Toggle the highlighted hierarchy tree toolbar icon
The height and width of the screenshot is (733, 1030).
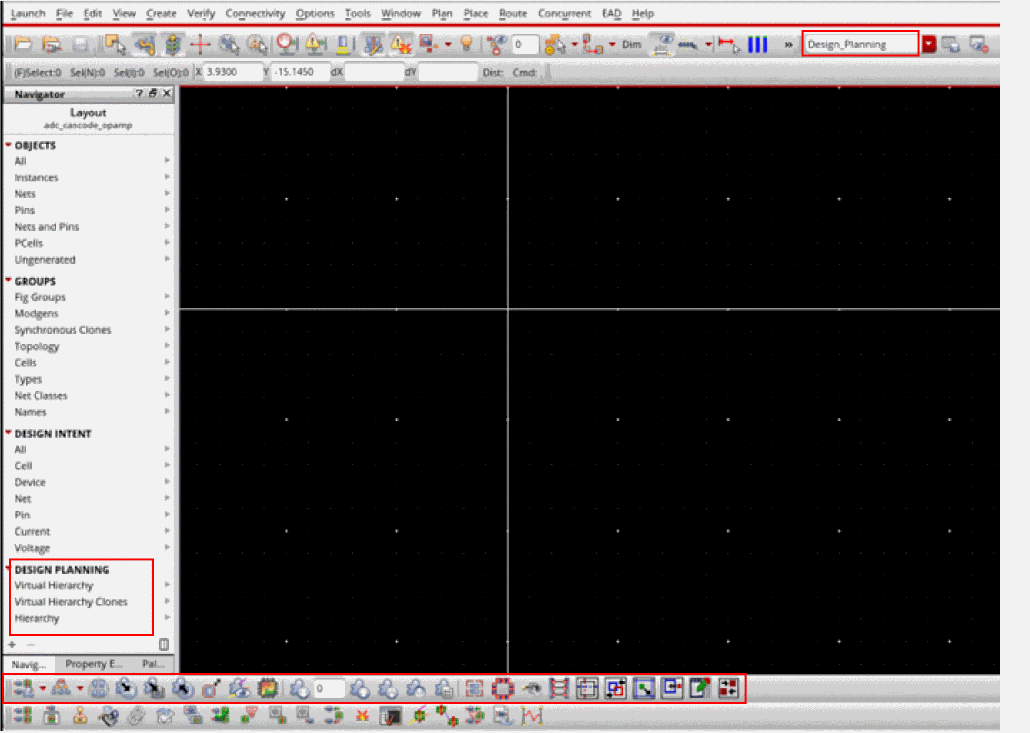(x=173, y=44)
